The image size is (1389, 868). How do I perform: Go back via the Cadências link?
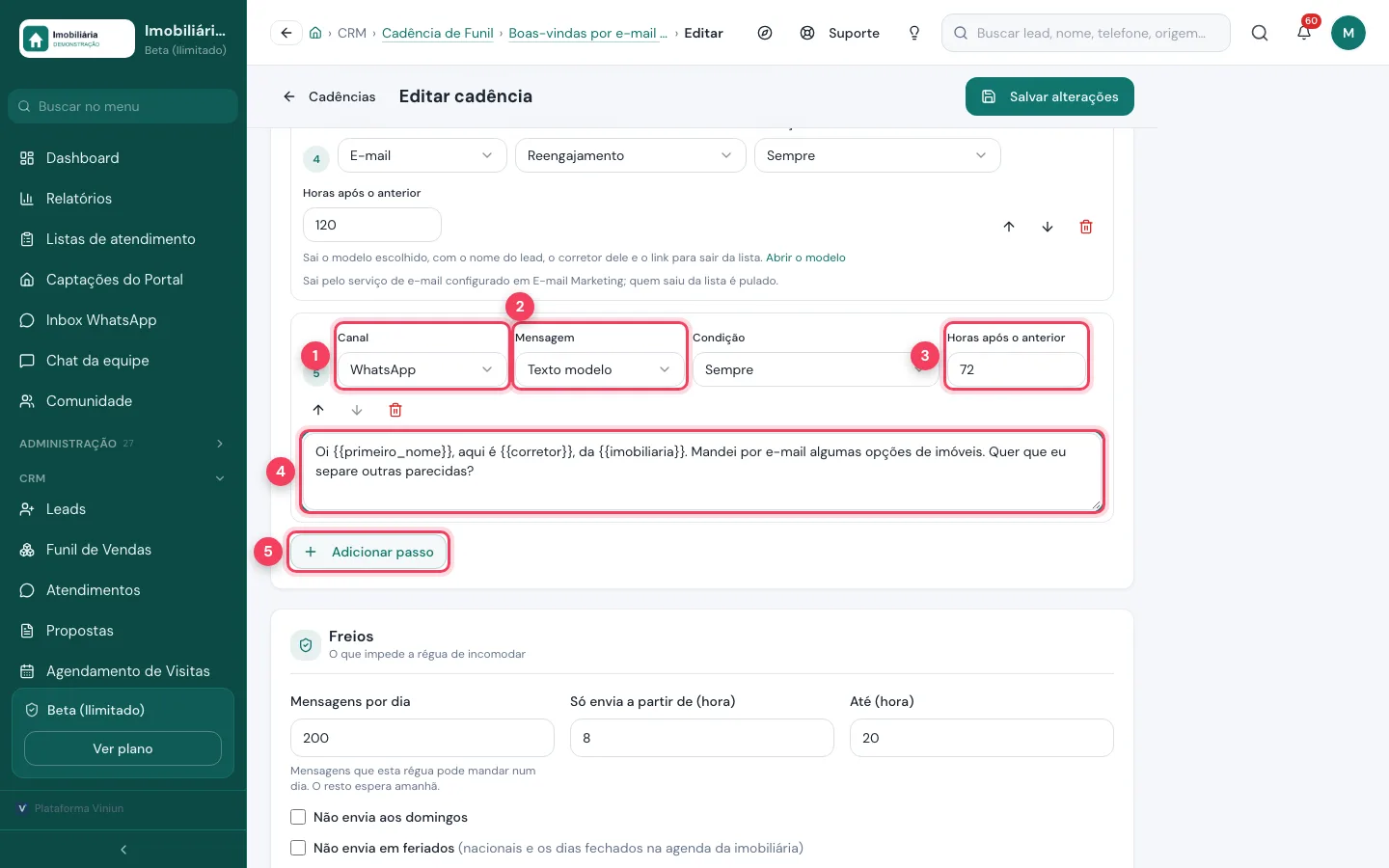(x=329, y=96)
